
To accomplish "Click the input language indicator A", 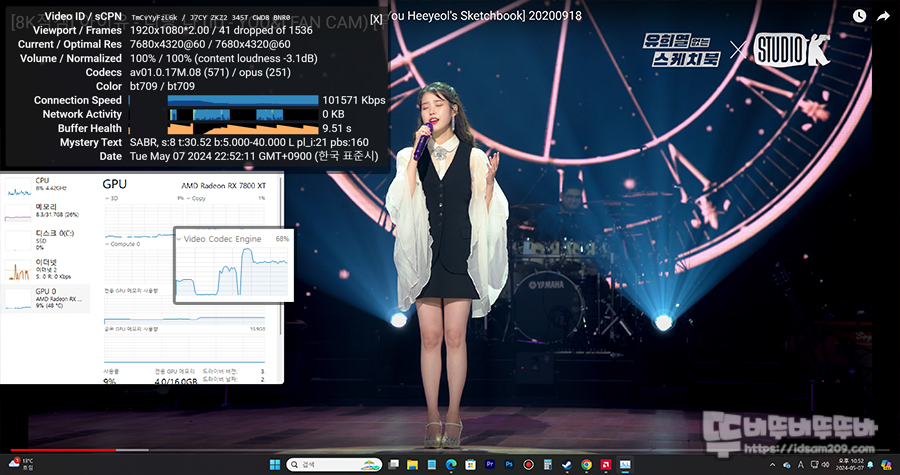I will pos(801,465).
